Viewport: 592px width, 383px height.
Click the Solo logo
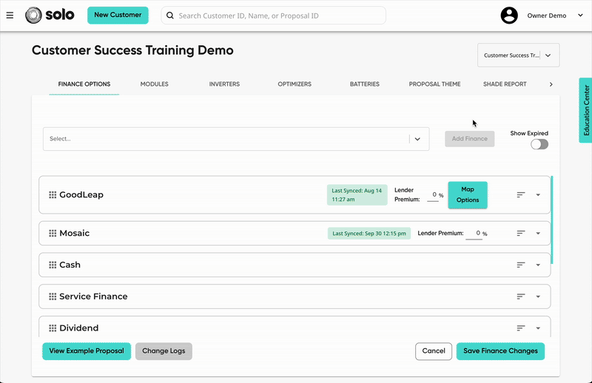pos(50,15)
